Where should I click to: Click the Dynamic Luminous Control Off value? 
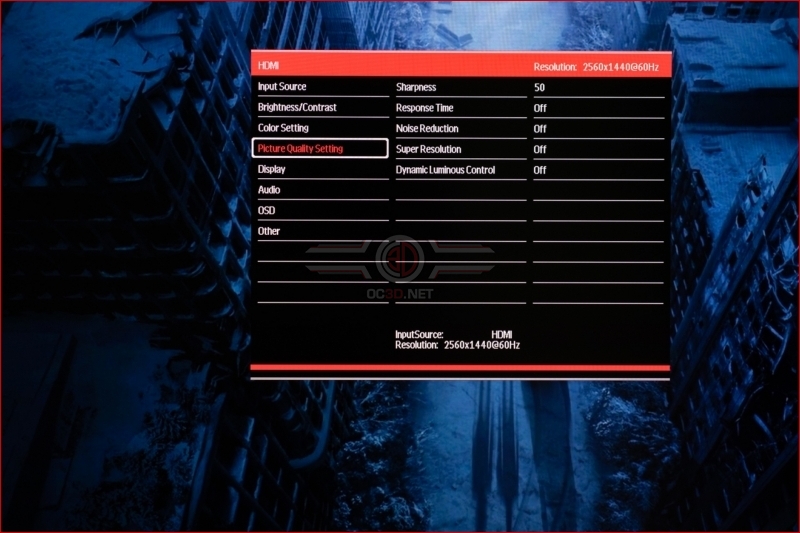pos(540,170)
